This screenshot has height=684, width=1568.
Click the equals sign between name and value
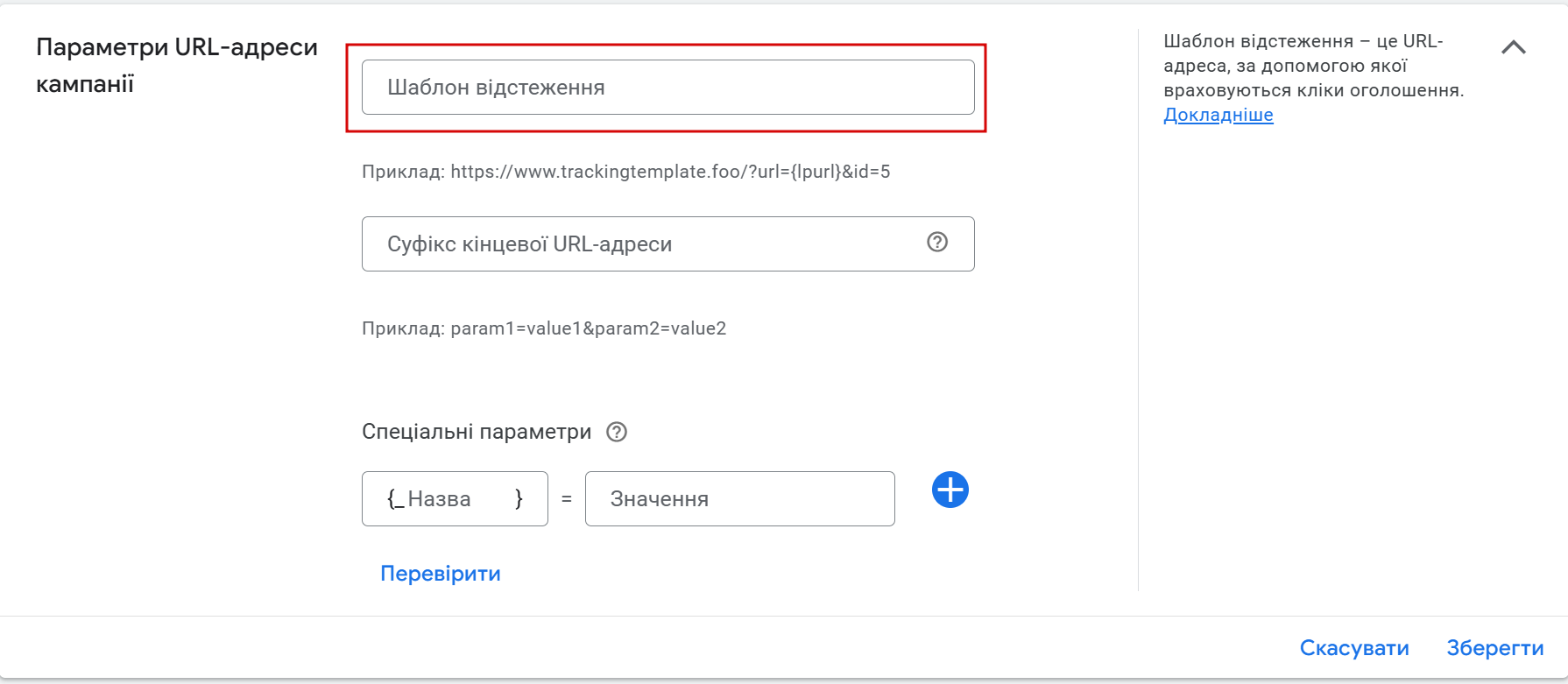tap(567, 499)
